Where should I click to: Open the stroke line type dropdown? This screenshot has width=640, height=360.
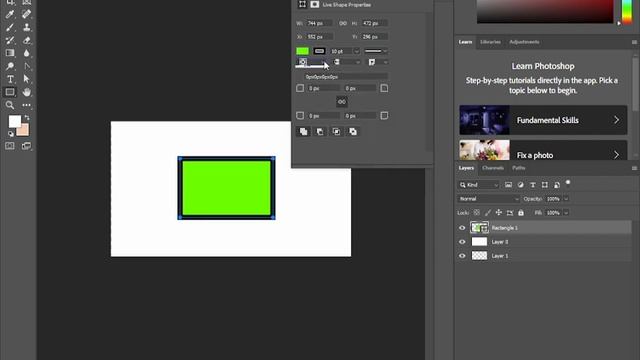376,51
